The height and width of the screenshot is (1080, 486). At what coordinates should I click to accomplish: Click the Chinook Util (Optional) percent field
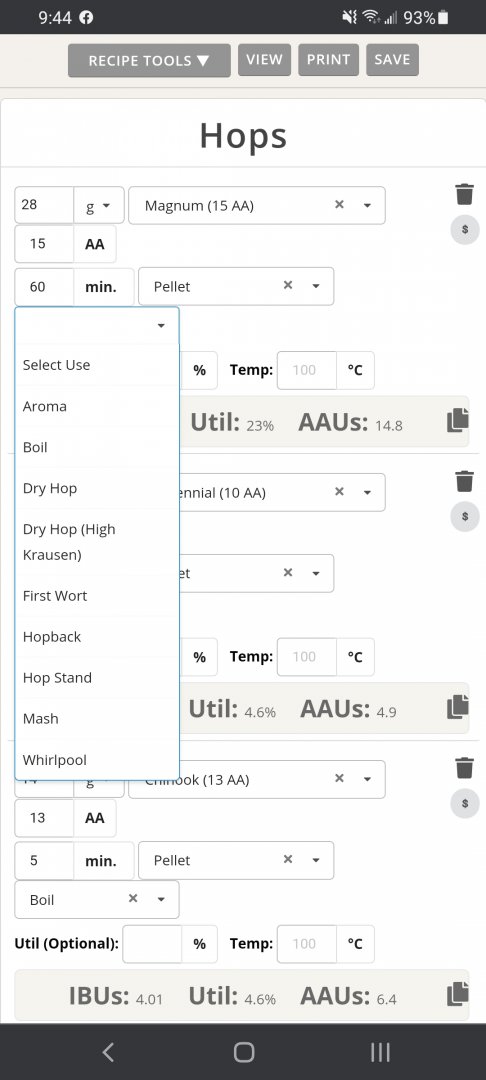click(152, 944)
